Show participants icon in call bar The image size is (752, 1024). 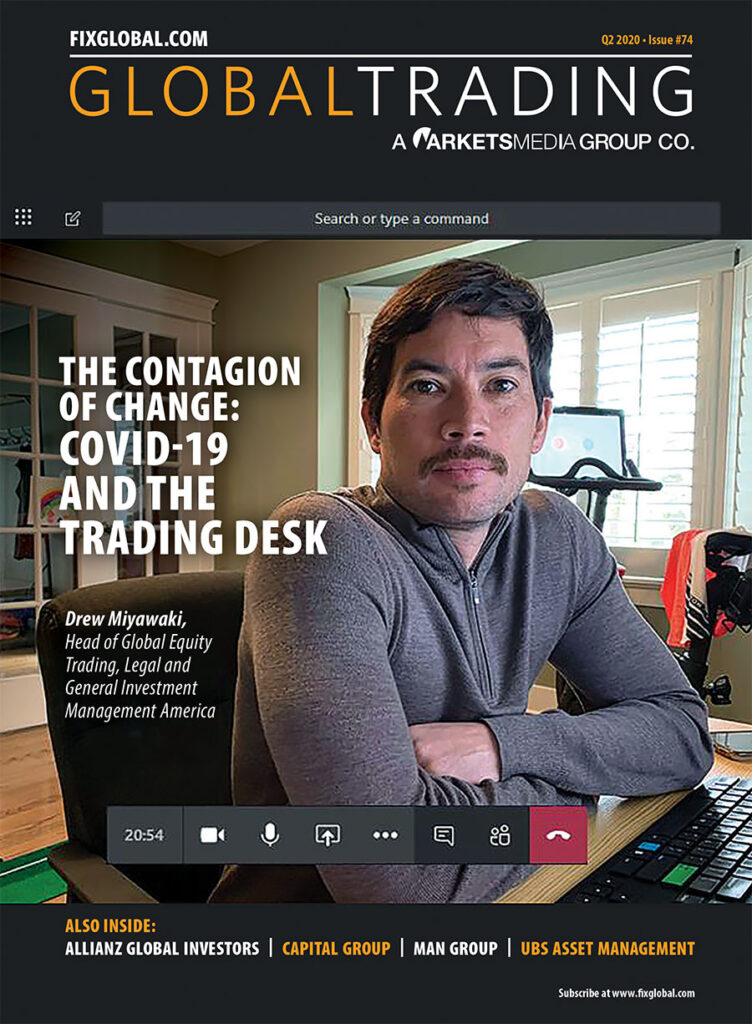[500, 835]
